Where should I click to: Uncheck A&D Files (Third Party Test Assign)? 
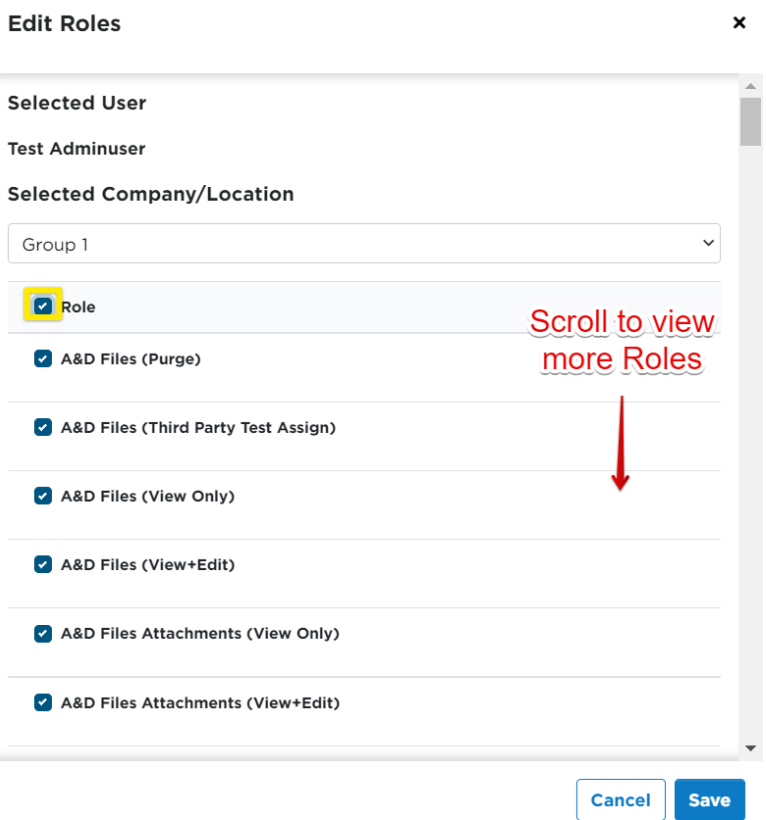[x=43, y=427]
